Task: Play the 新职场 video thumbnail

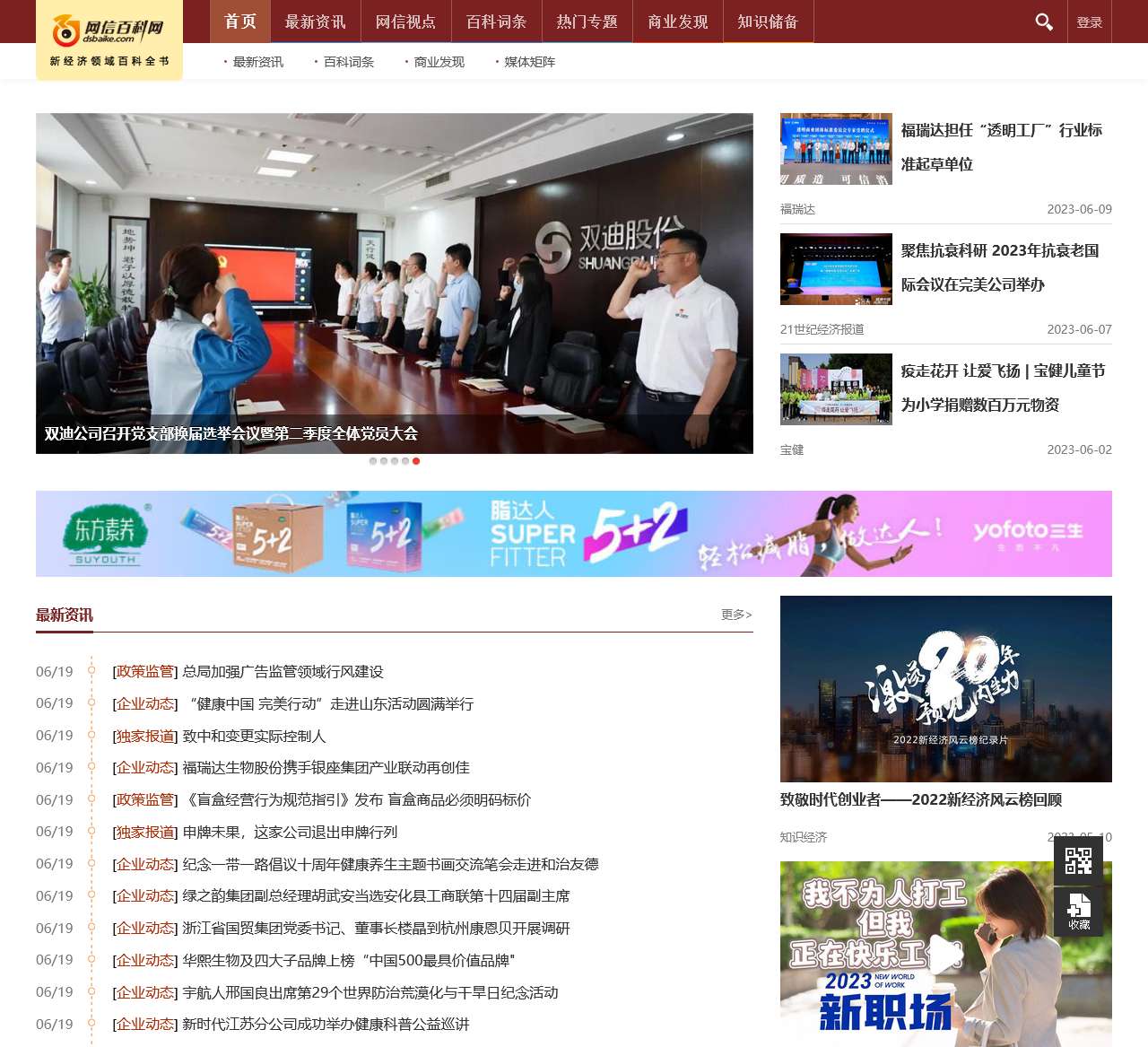Action: (945, 954)
